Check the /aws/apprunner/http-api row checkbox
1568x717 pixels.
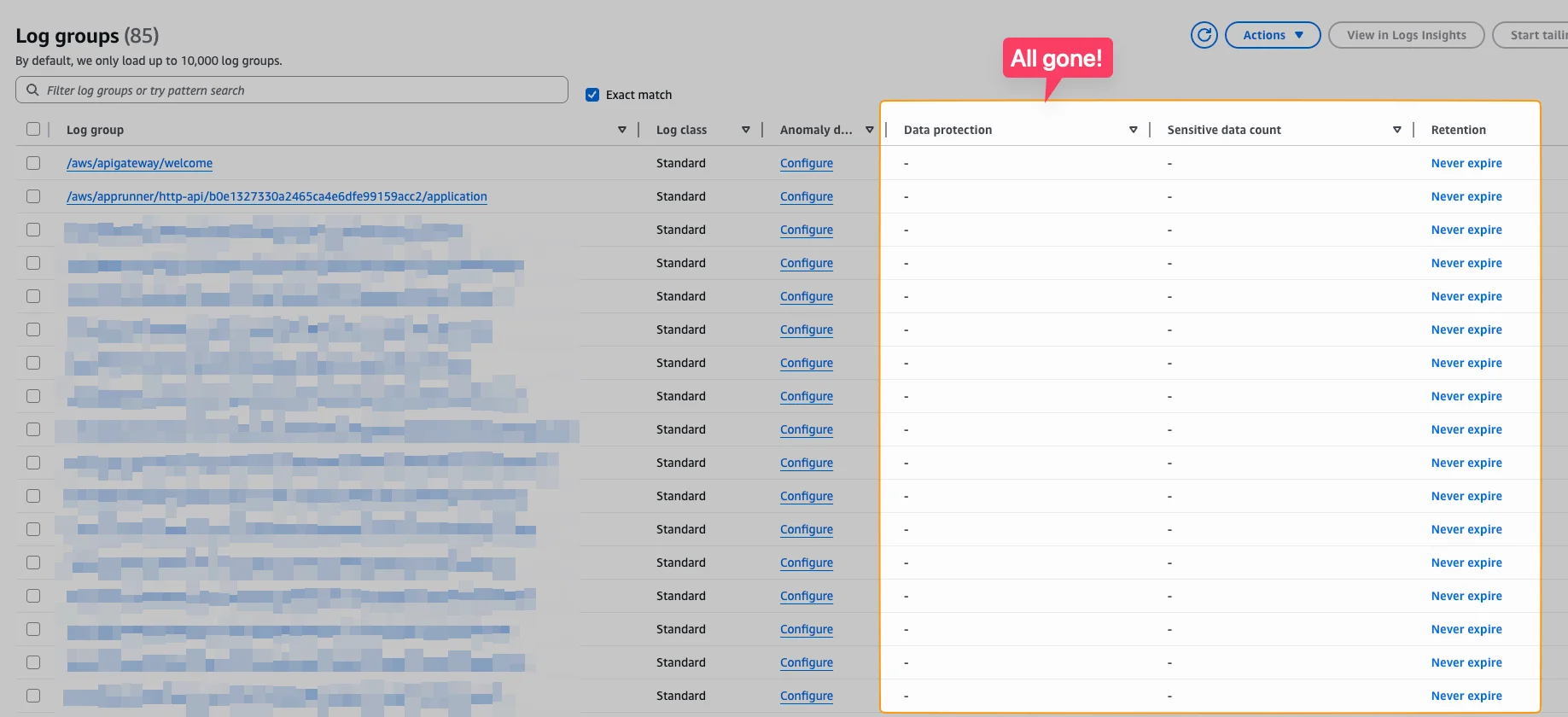click(33, 196)
